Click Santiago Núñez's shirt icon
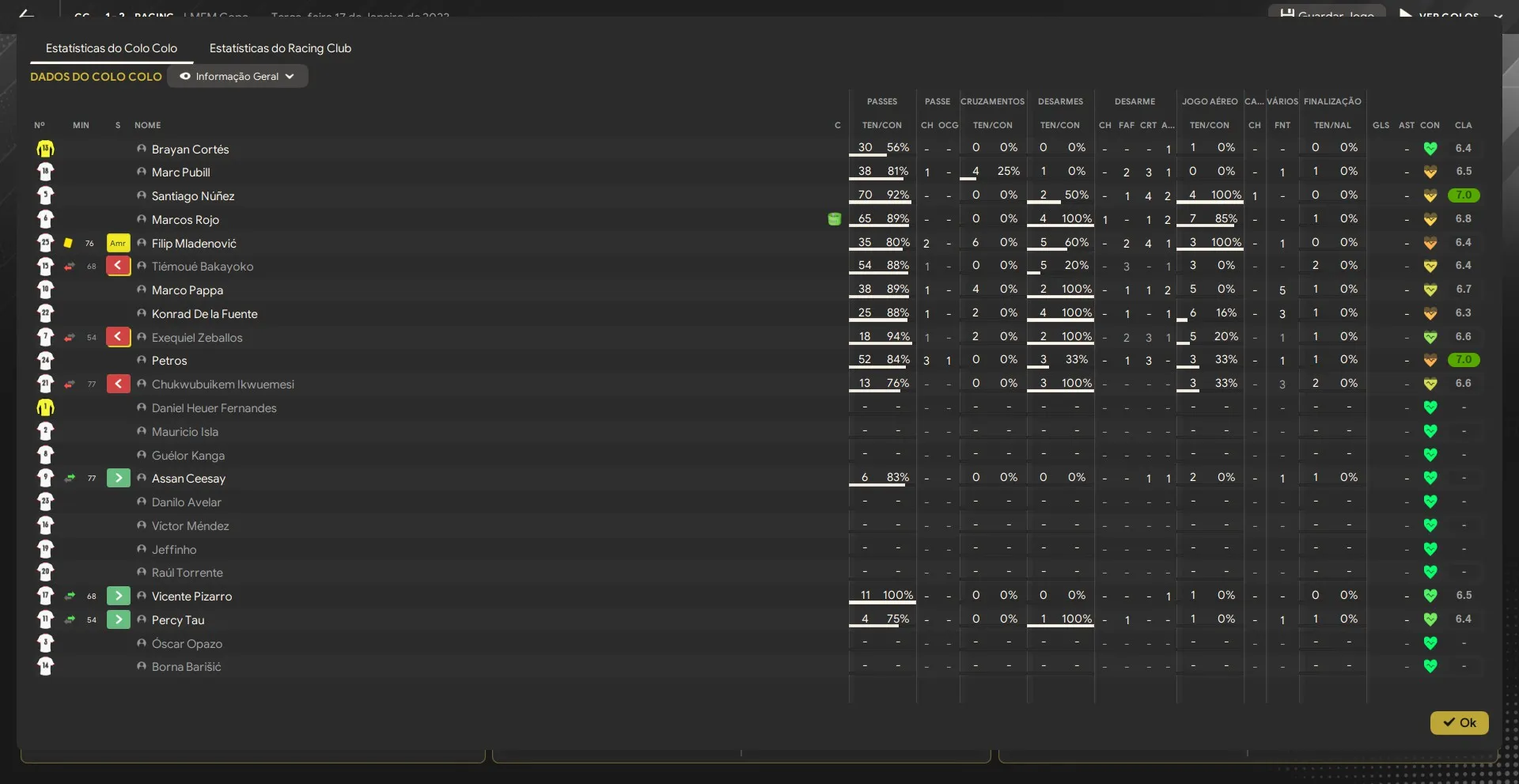Screen dimensions: 1519x784 pyautogui.click(x=45, y=195)
